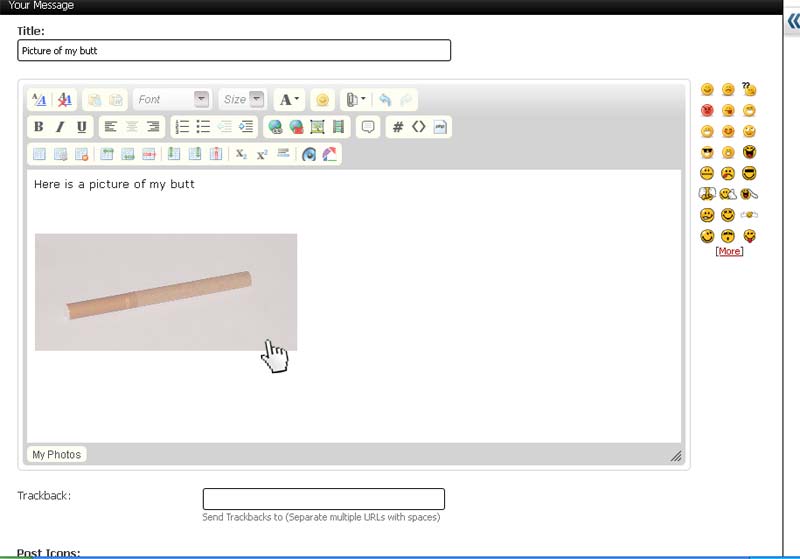This screenshot has height=559, width=800.
Task: Wrap selection in quote tags
Action: point(368,127)
